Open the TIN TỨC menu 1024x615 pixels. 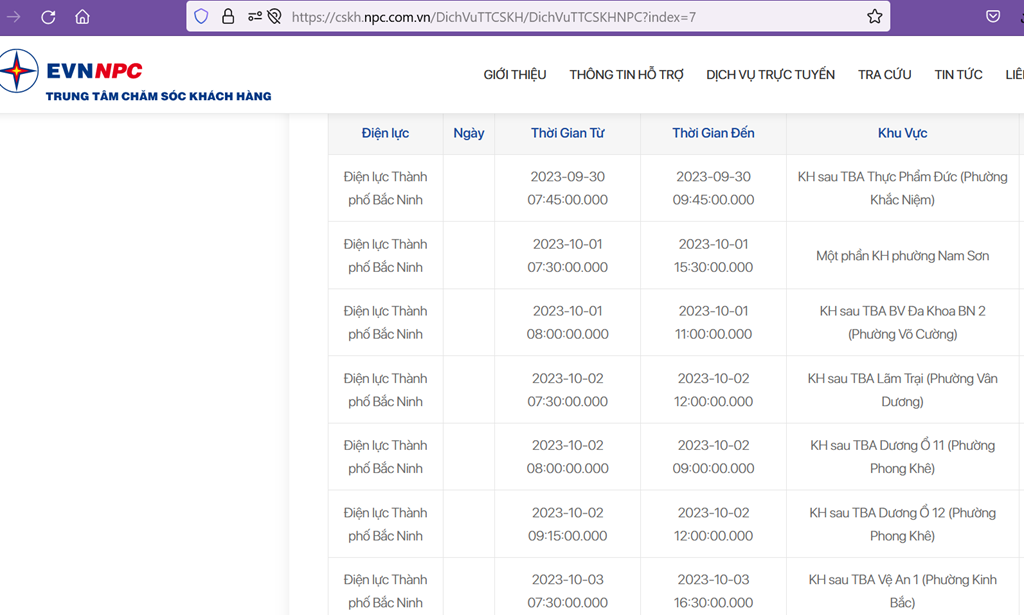[958, 75]
